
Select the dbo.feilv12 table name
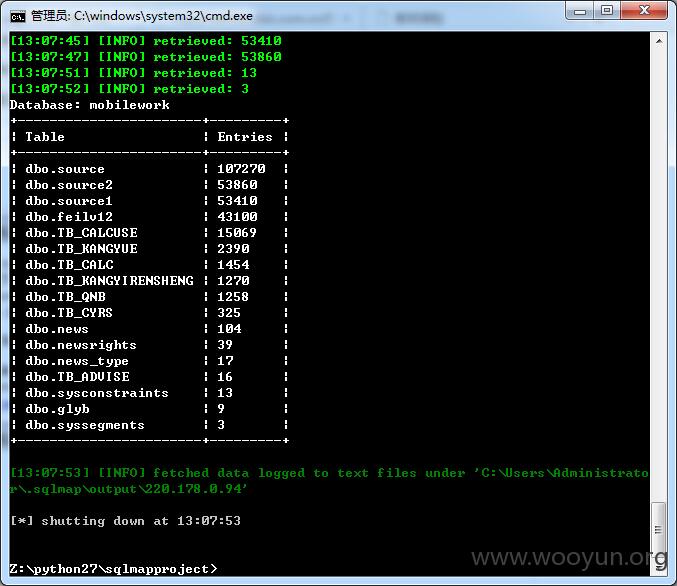tap(69, 217)
